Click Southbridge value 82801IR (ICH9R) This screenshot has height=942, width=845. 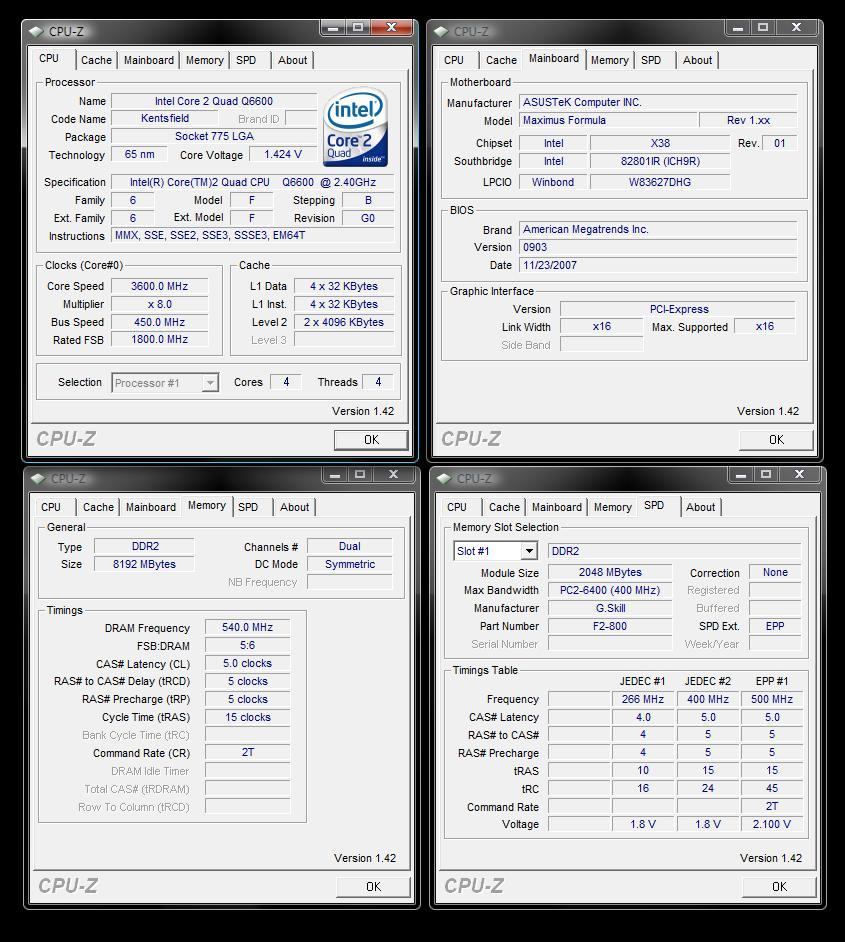coord(660,161)
